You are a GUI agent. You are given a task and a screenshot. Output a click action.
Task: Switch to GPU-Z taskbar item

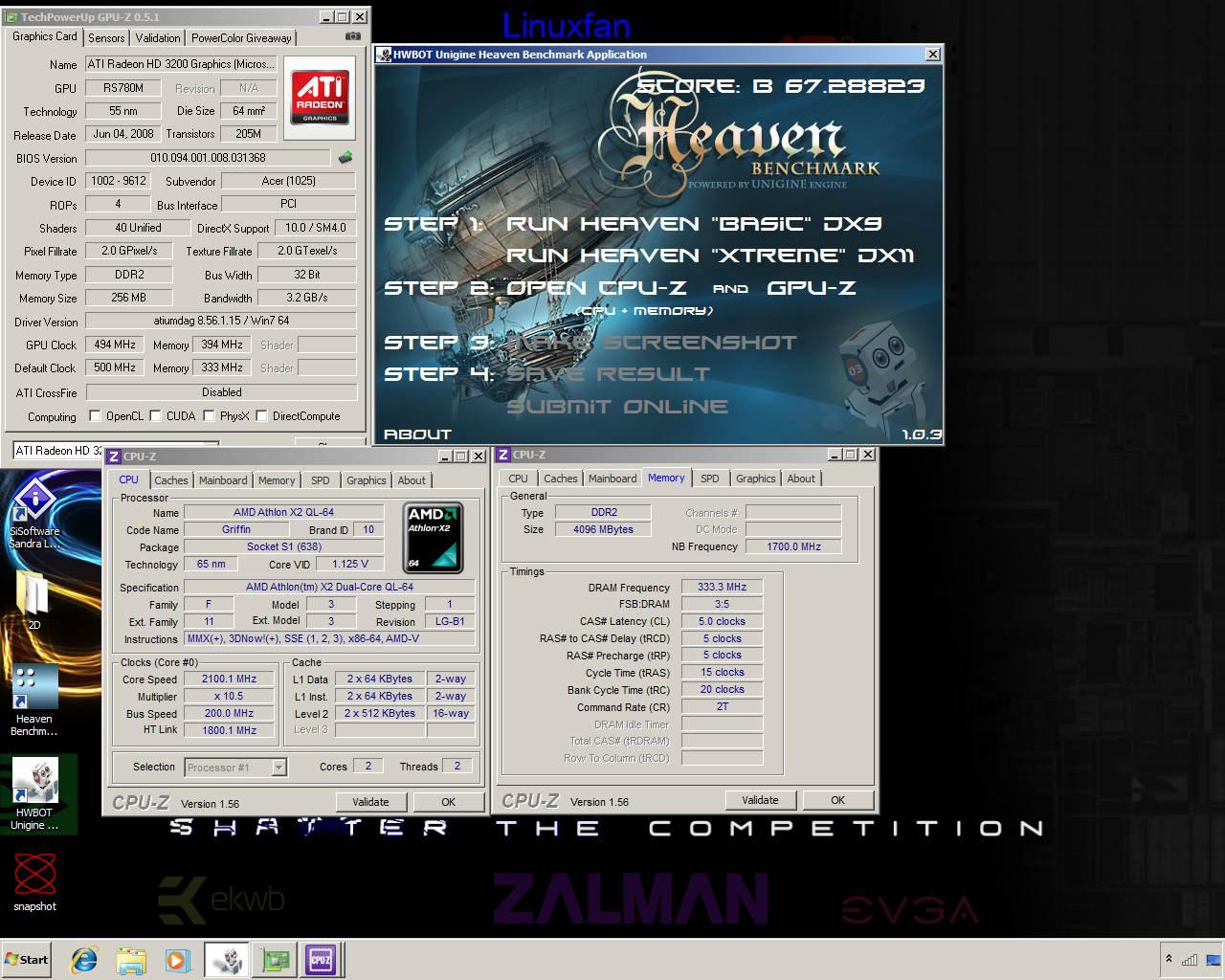coord(276,959)
